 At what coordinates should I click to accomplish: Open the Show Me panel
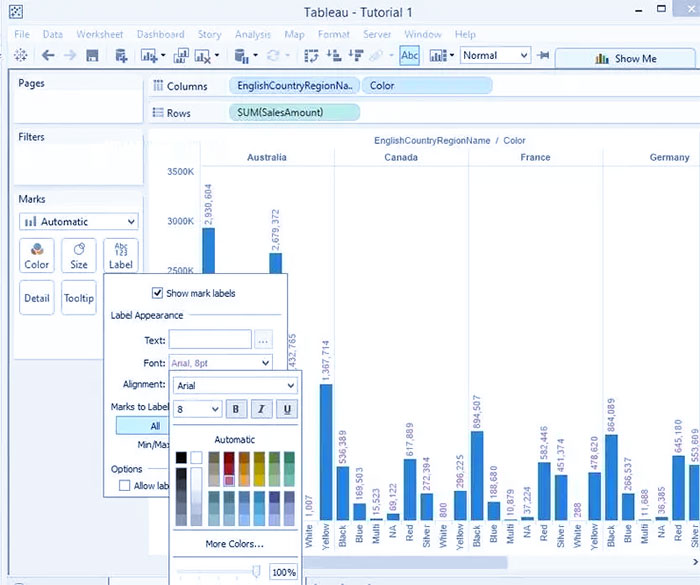pyautogui.click(x=625, y=58)
